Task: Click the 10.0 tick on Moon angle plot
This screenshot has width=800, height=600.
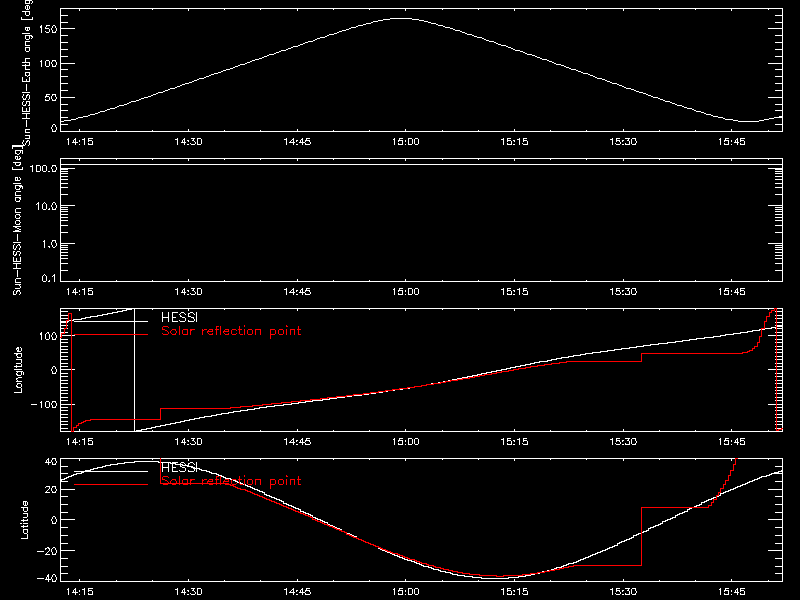Action: pos(46,206)
